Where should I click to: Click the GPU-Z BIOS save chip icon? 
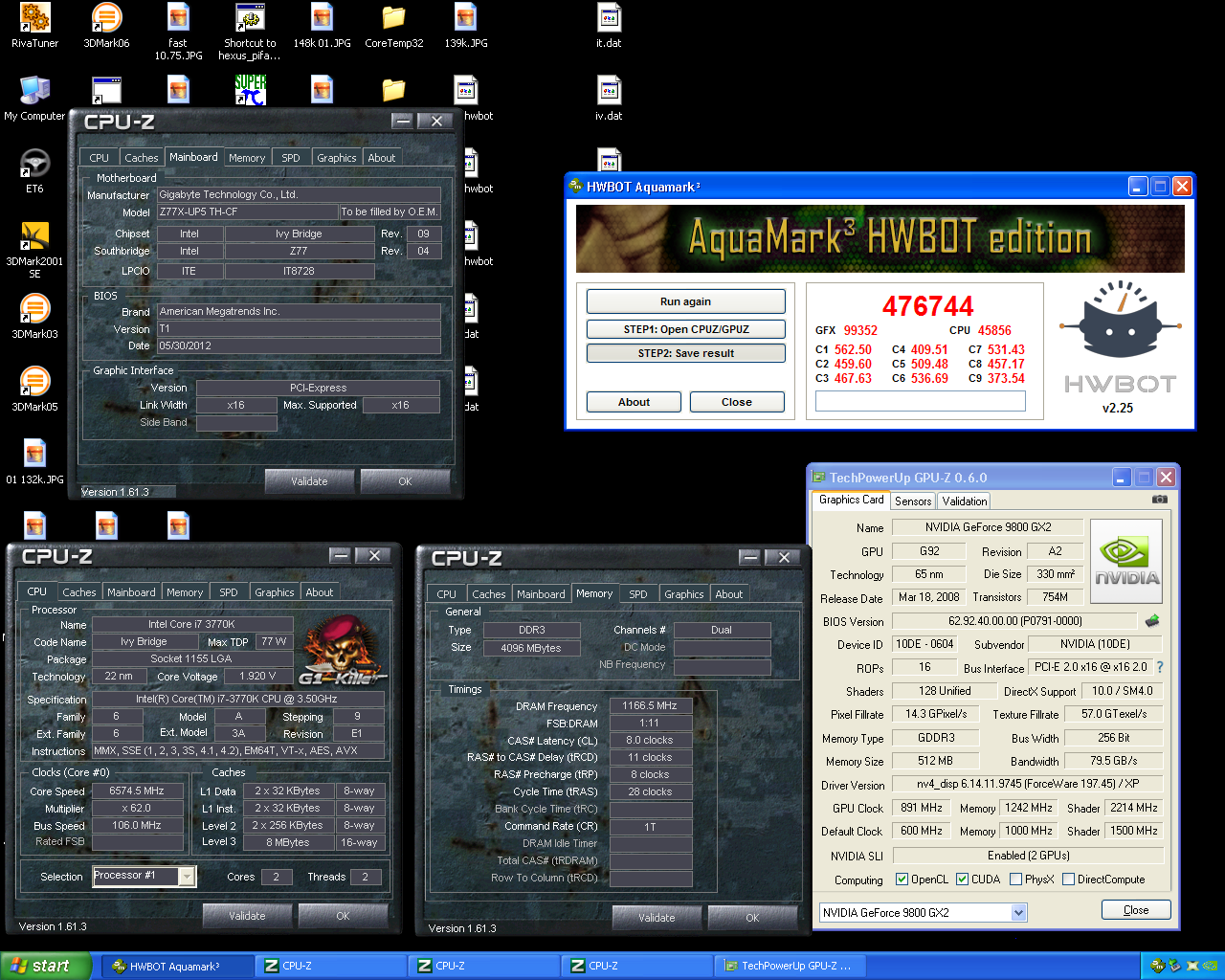click(1152, 621)
